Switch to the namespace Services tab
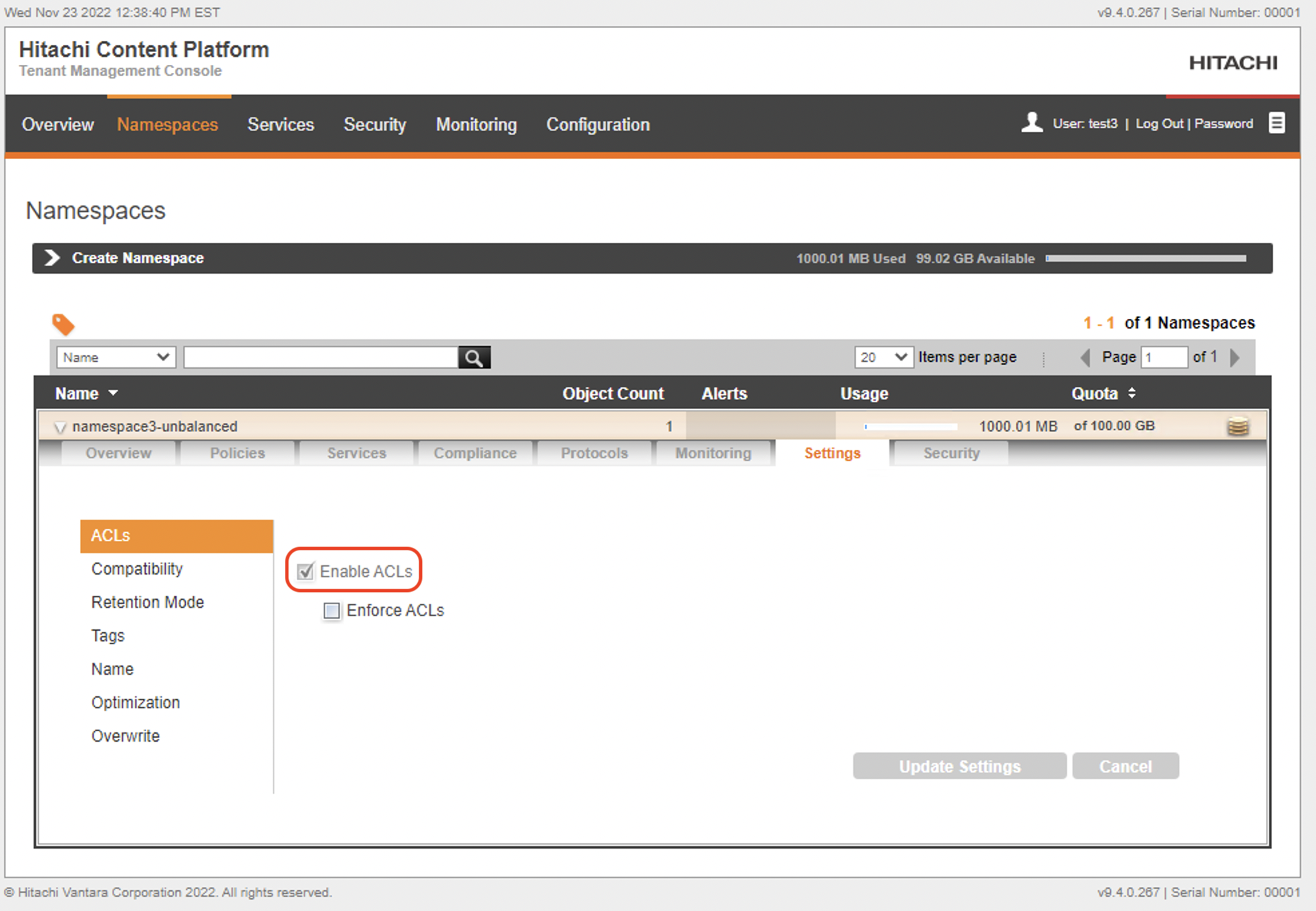Viewport: 1316px width, 911px height. click(356, 453)
